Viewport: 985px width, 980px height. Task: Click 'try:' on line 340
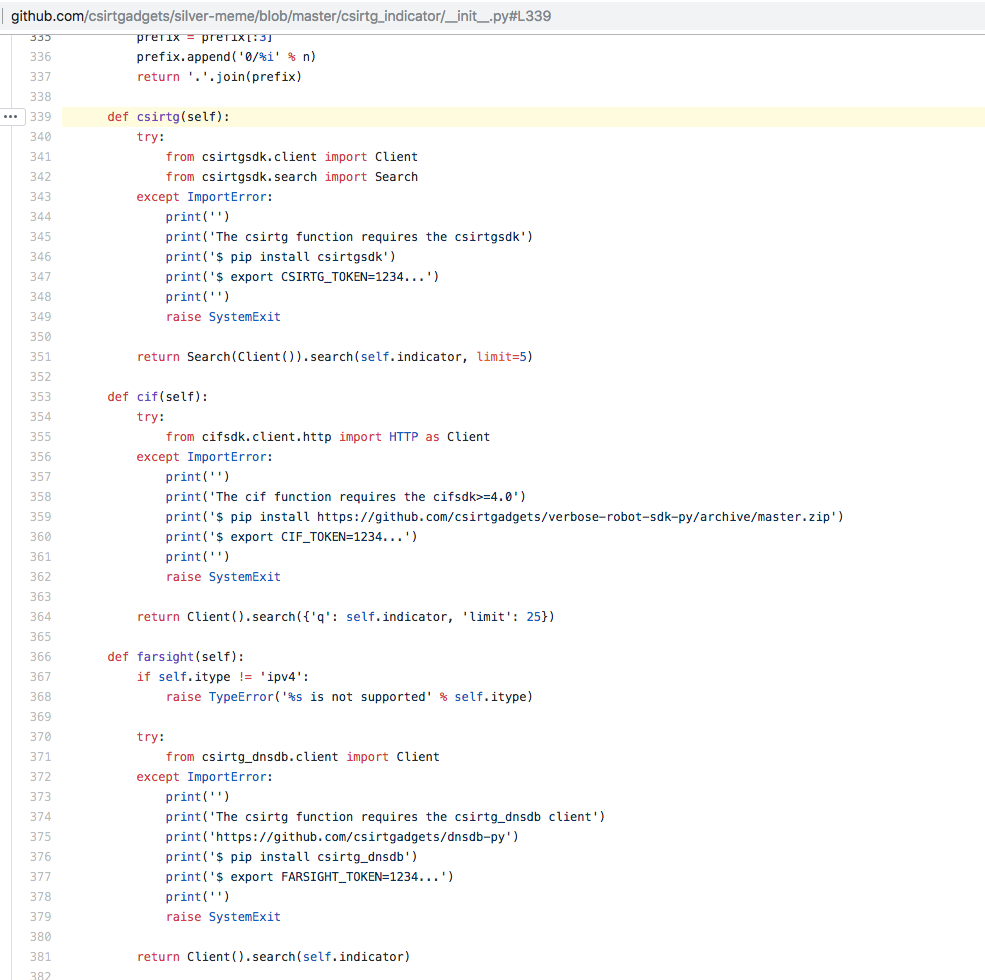[150, 137]
